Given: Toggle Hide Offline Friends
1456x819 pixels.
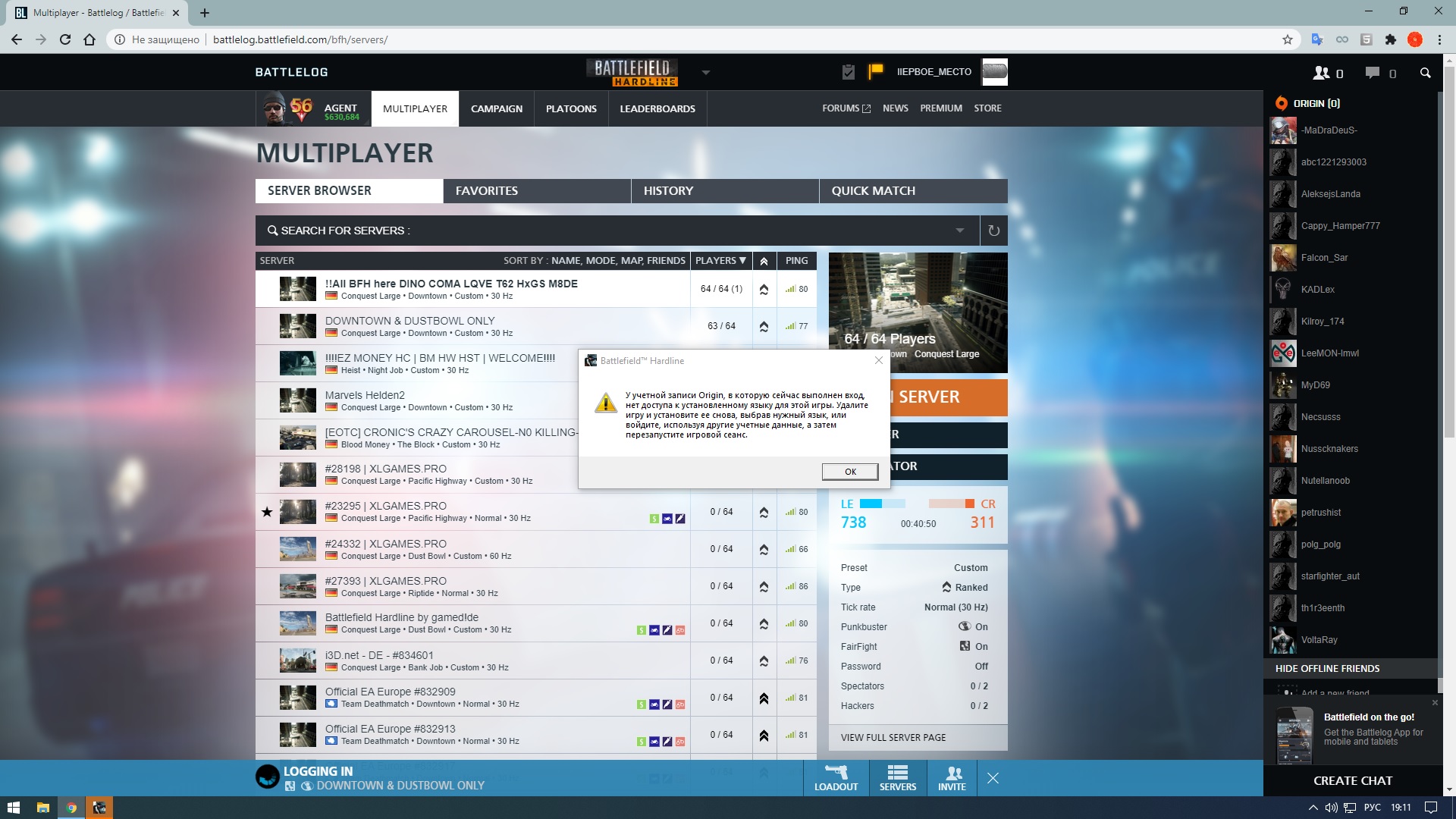Looking at the screenshot, I should click(x=1327, y=668).
